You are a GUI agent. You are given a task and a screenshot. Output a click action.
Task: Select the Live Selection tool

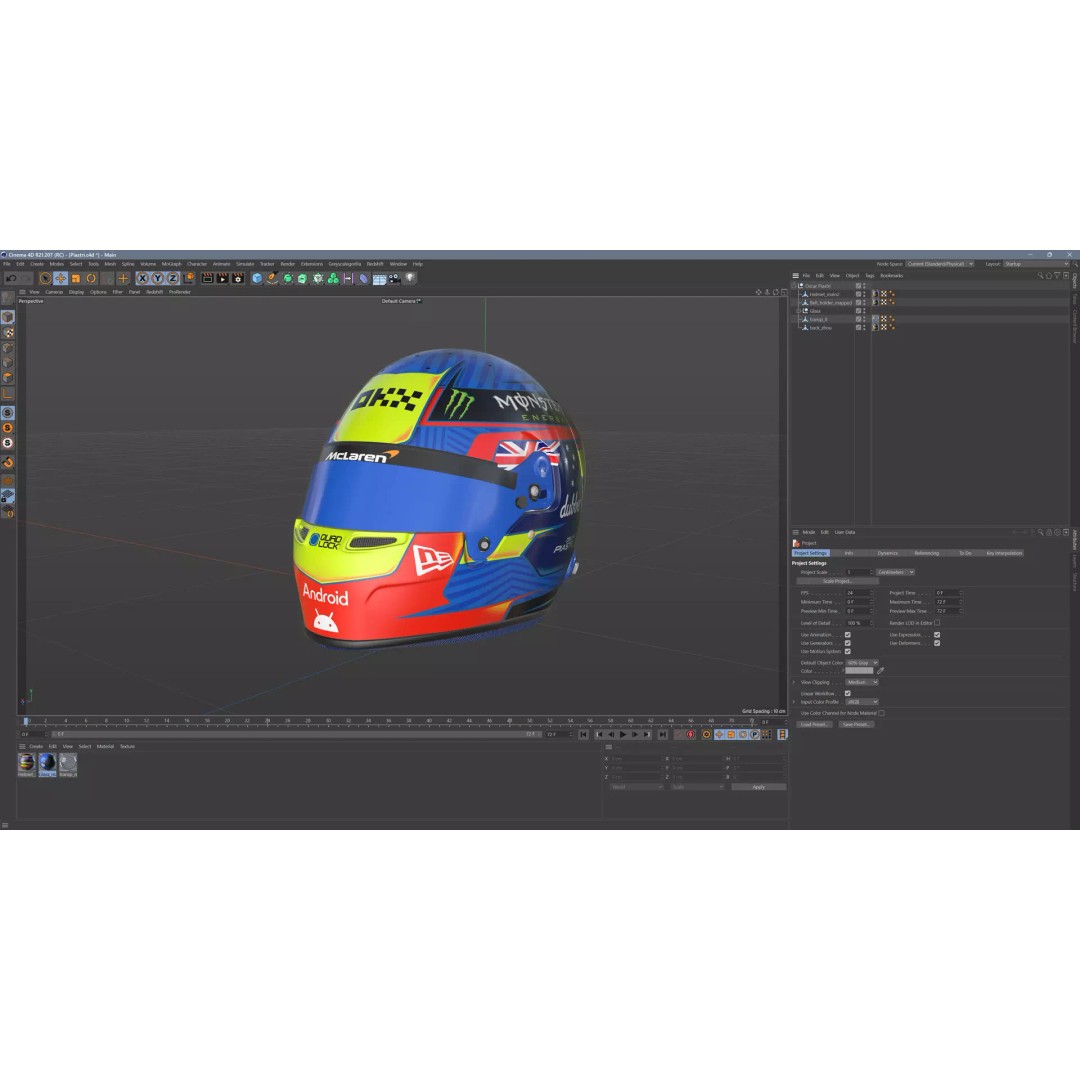pyautogui.click(x=45, y=278)
